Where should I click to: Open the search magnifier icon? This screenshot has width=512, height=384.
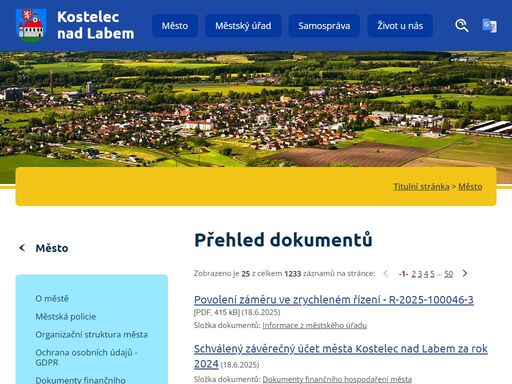462,26
